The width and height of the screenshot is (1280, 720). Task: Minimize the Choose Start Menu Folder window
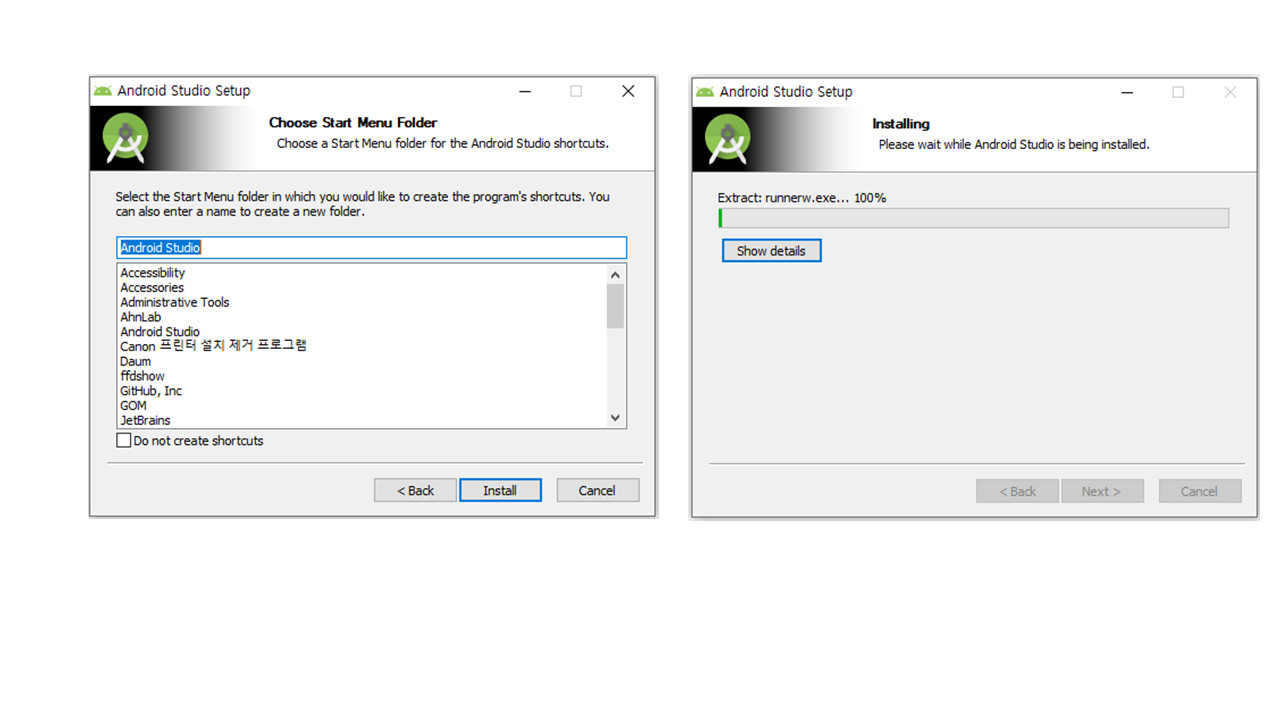[x=525, y=91]
